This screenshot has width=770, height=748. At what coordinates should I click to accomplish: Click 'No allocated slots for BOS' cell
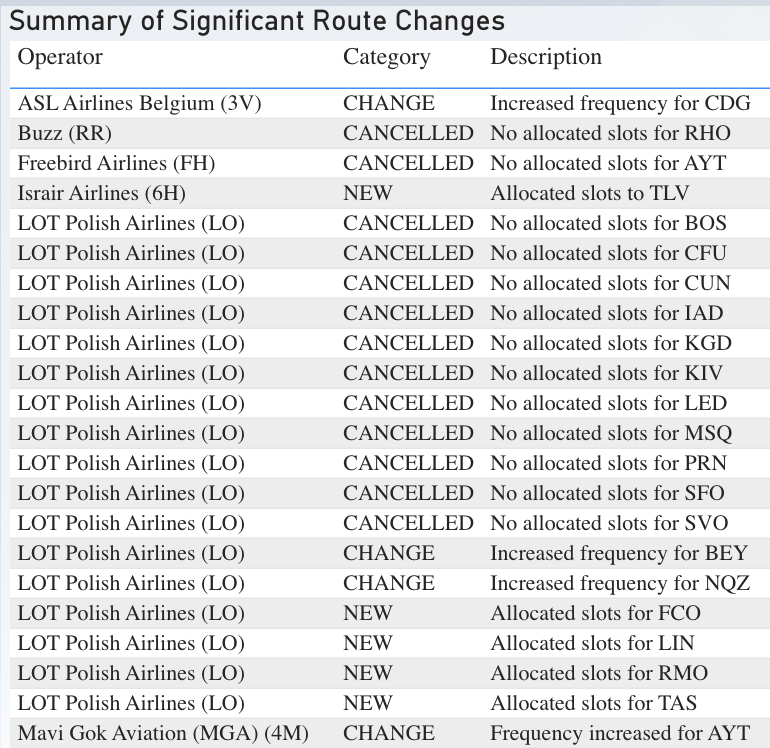tap(608, 223)
